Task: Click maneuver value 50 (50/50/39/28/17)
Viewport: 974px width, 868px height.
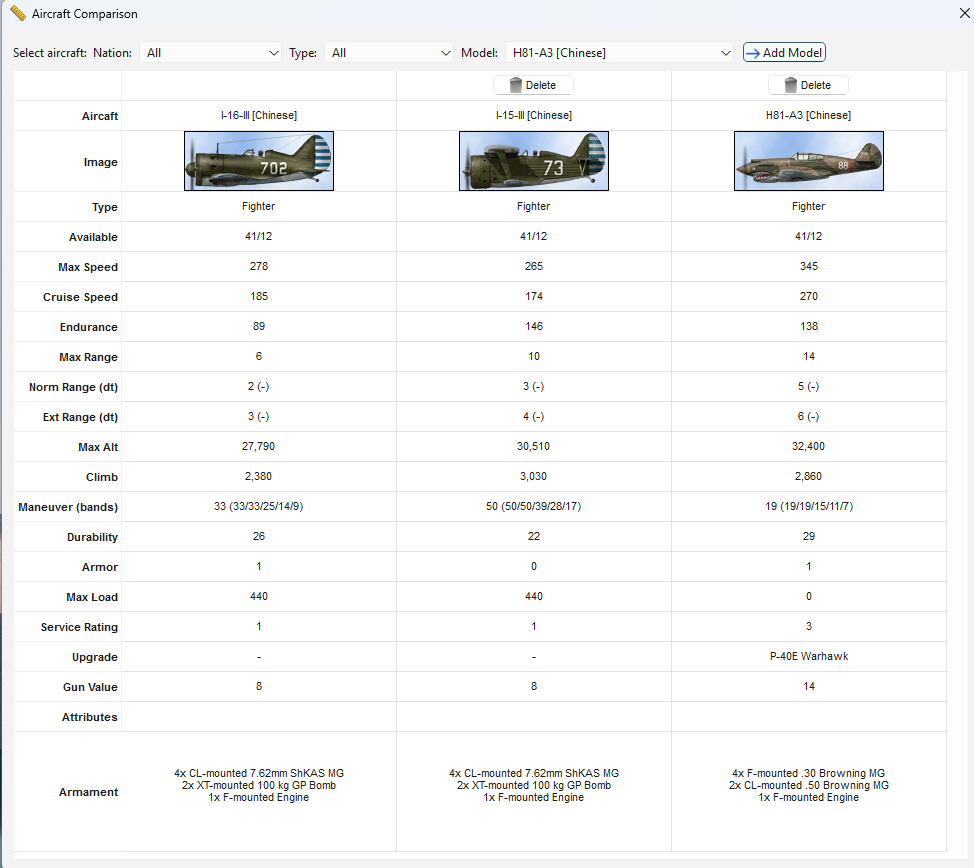Action: click(534, 506)
